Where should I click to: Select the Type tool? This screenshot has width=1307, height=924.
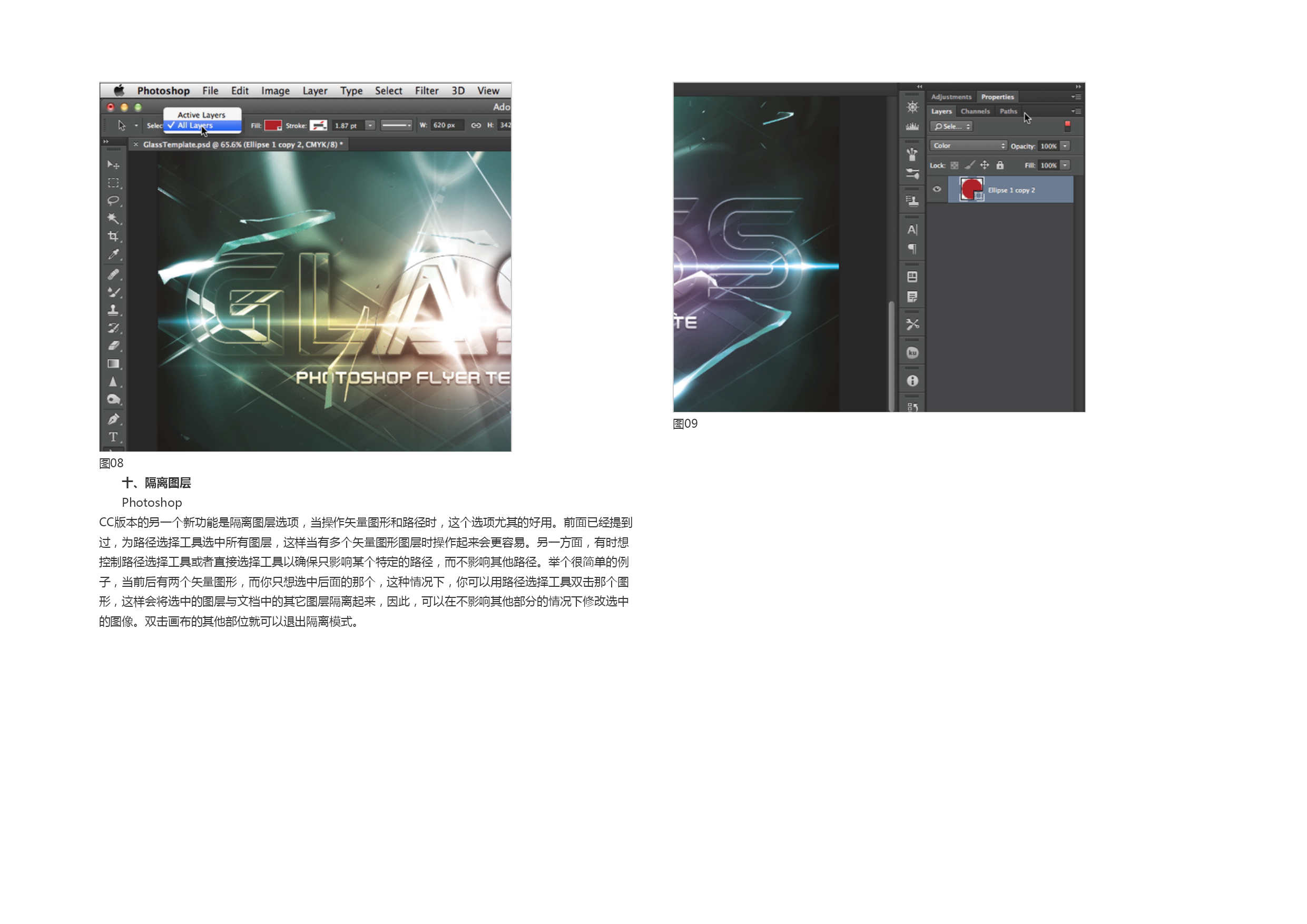coord(113,437)
